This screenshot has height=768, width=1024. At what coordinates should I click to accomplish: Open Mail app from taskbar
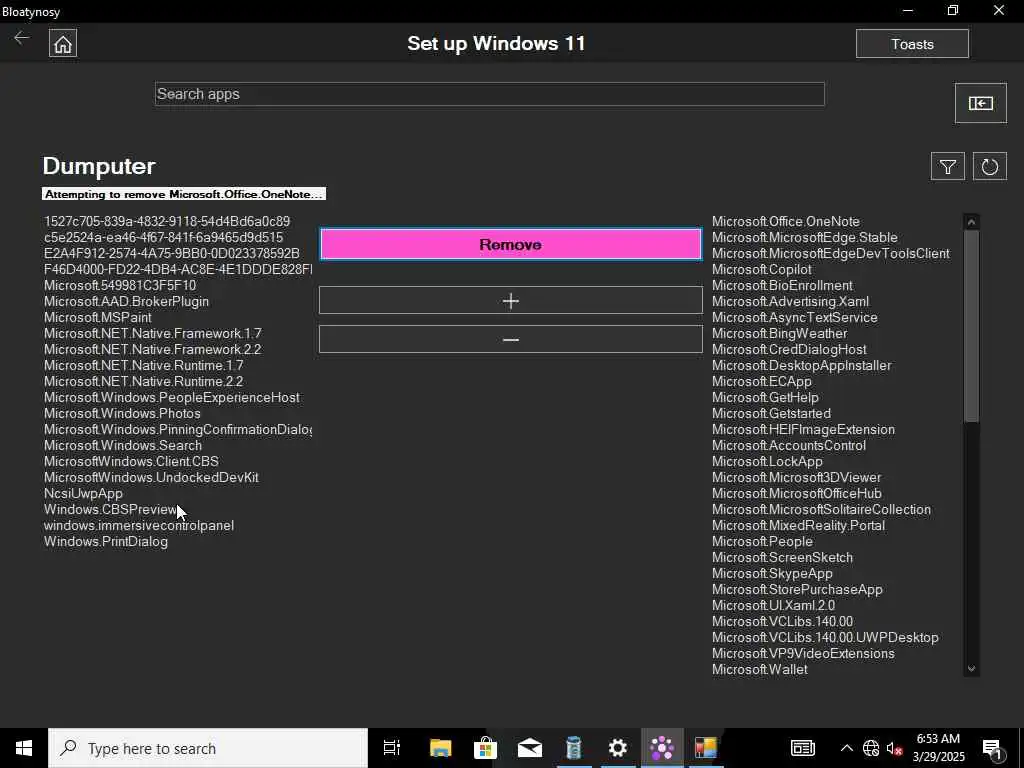click(530, 748)
